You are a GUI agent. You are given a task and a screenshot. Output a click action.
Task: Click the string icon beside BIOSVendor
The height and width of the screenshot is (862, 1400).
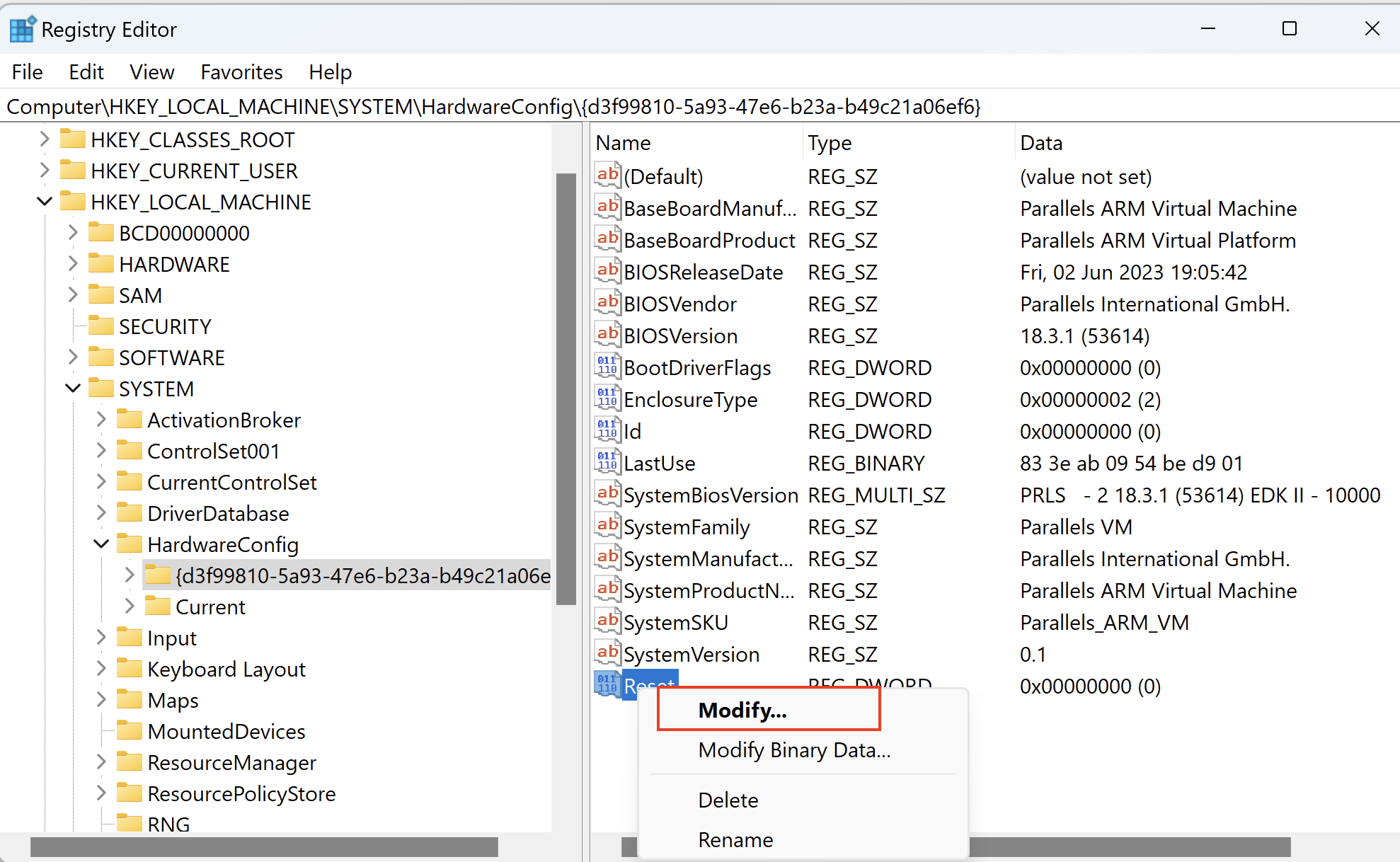[607, 303]
